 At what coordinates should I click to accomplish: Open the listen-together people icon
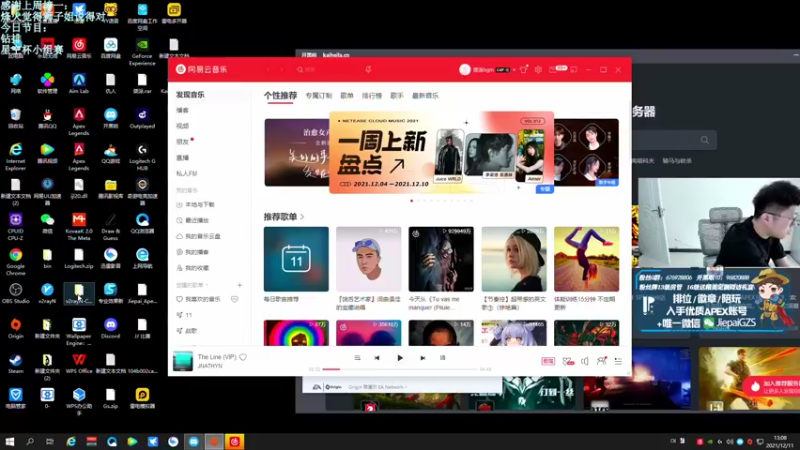602,361
